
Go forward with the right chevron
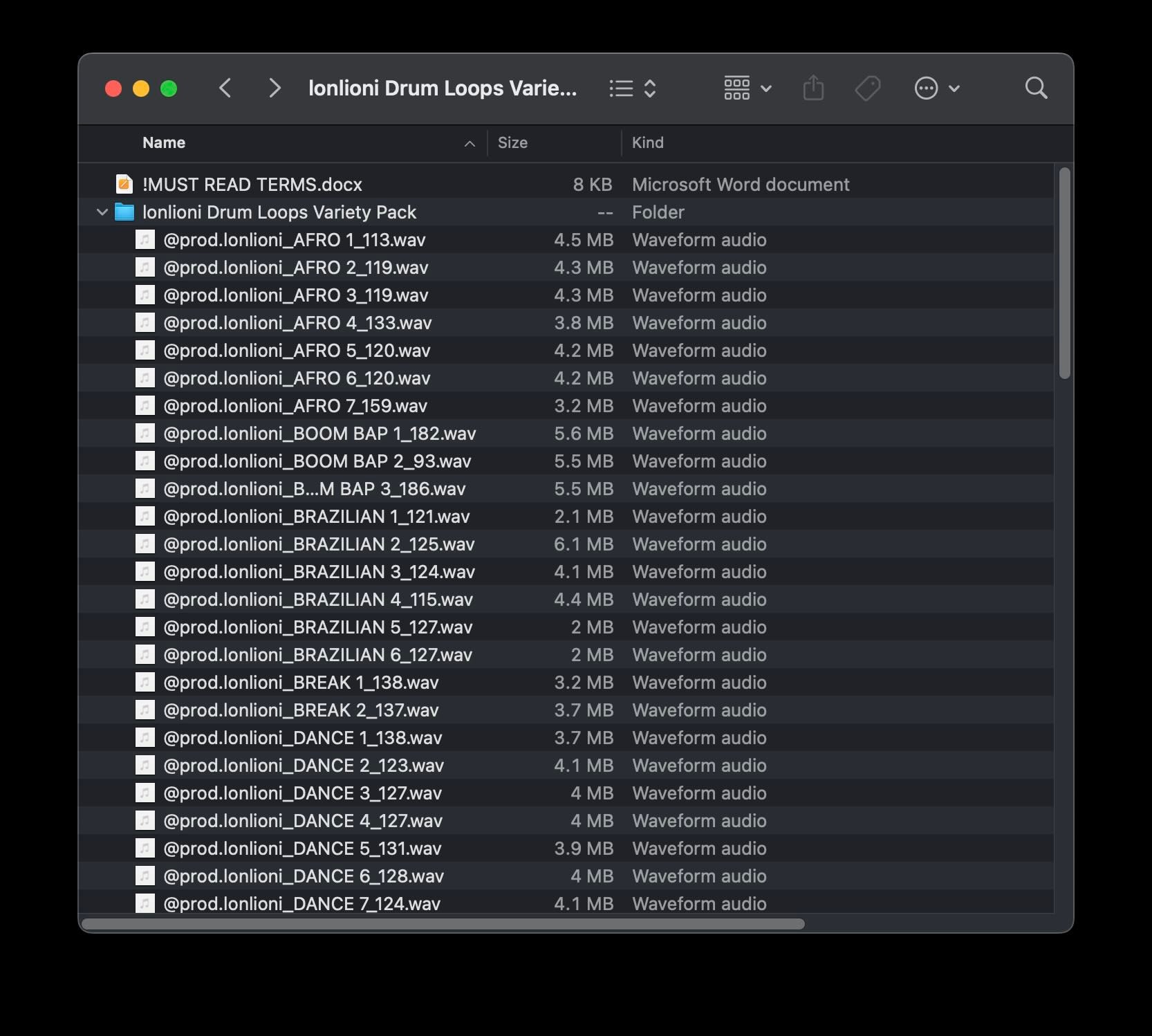pyautogui.click(x=275, y=89)
